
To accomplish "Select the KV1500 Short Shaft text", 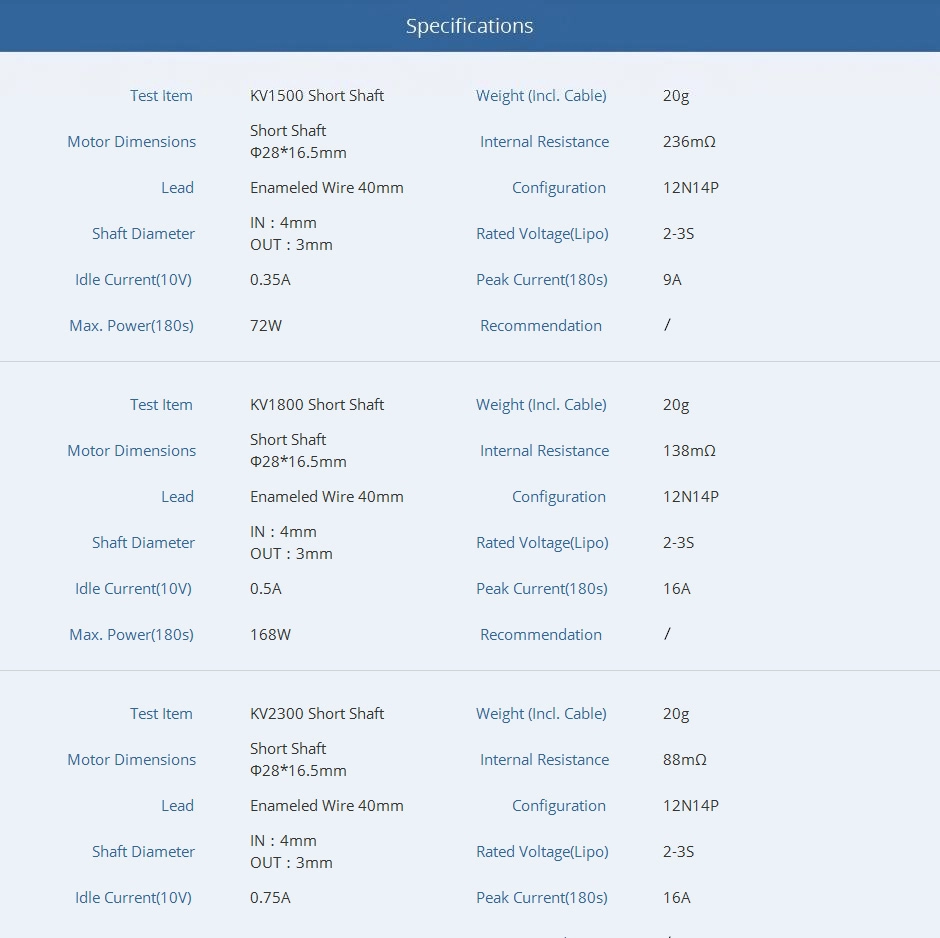I will pos(317,96).
